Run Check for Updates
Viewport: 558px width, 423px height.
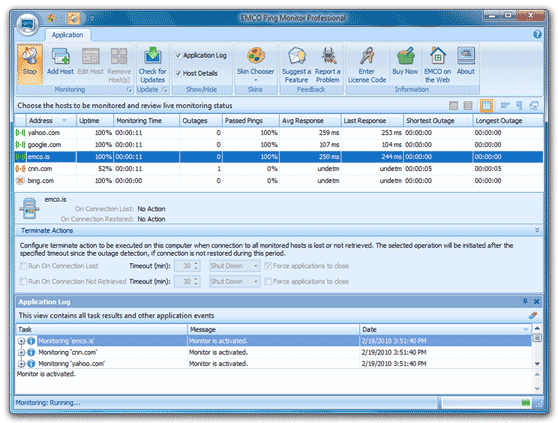pos(152,65)
